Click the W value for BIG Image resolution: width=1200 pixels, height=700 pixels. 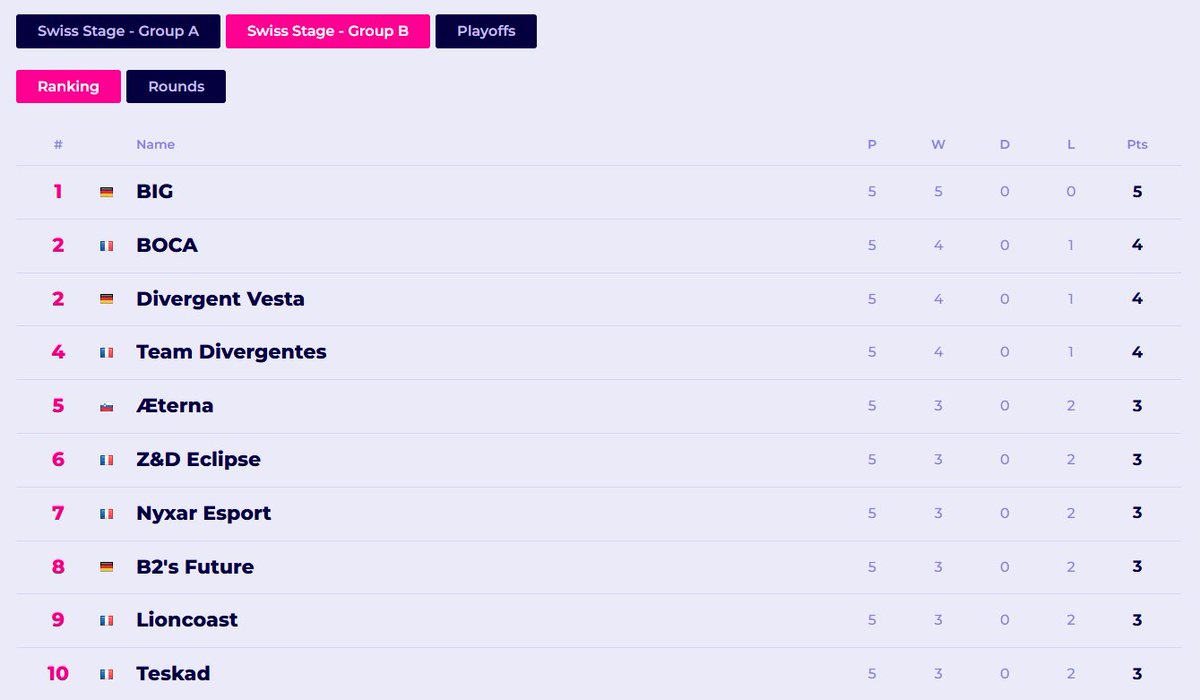[938, 192]
